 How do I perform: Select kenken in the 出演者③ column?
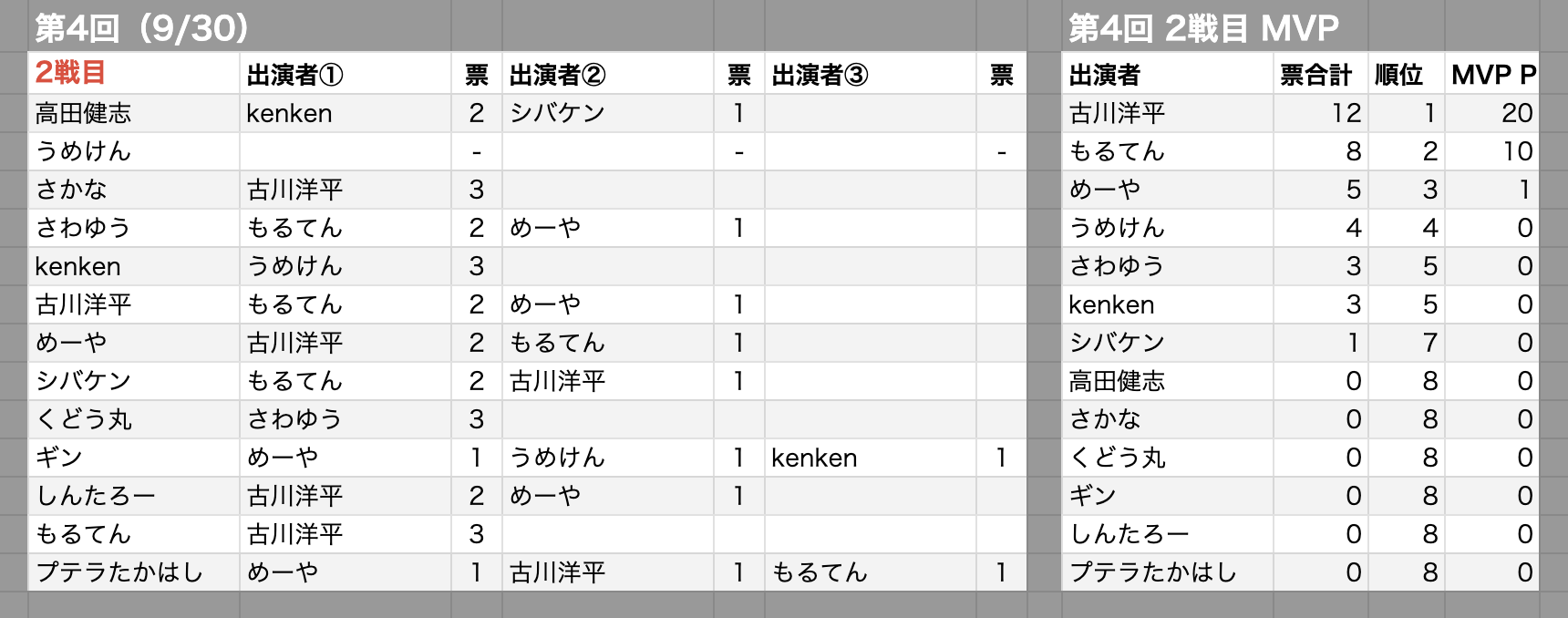click(814, 458)
